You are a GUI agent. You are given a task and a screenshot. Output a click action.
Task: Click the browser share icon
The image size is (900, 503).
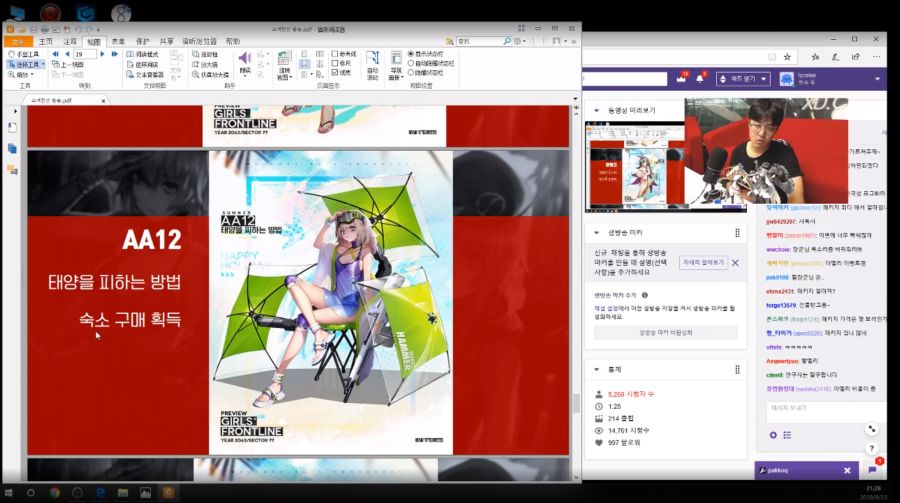[x=855, y=57]
